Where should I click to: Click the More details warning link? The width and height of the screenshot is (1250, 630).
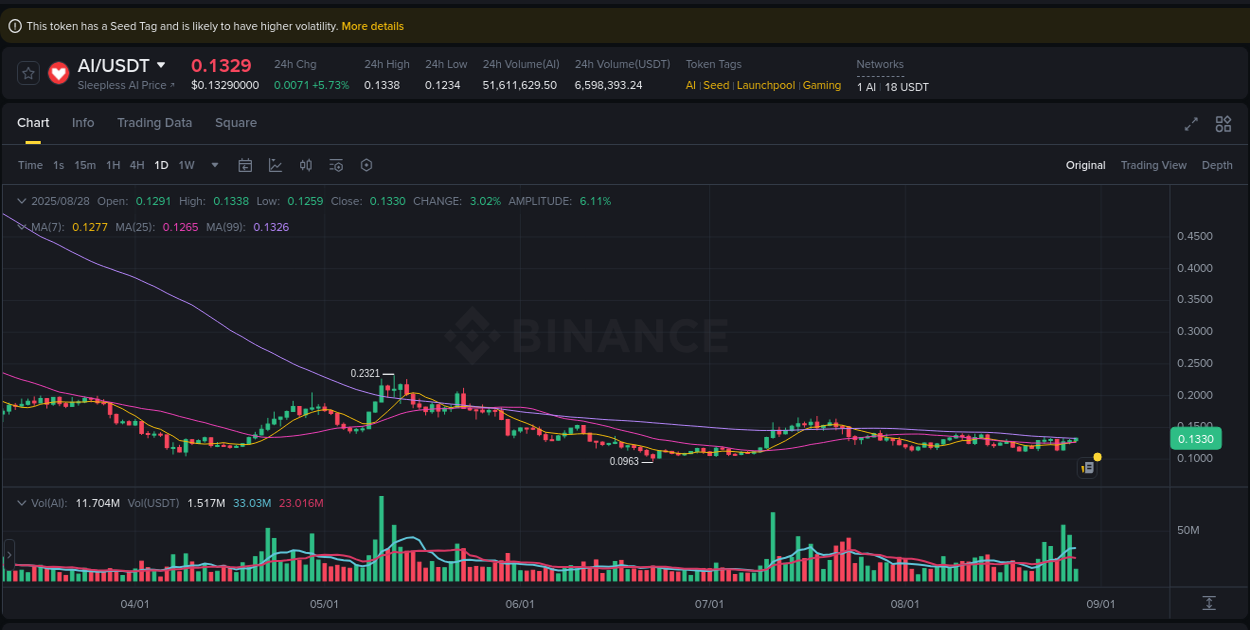(x=373, y=25)
